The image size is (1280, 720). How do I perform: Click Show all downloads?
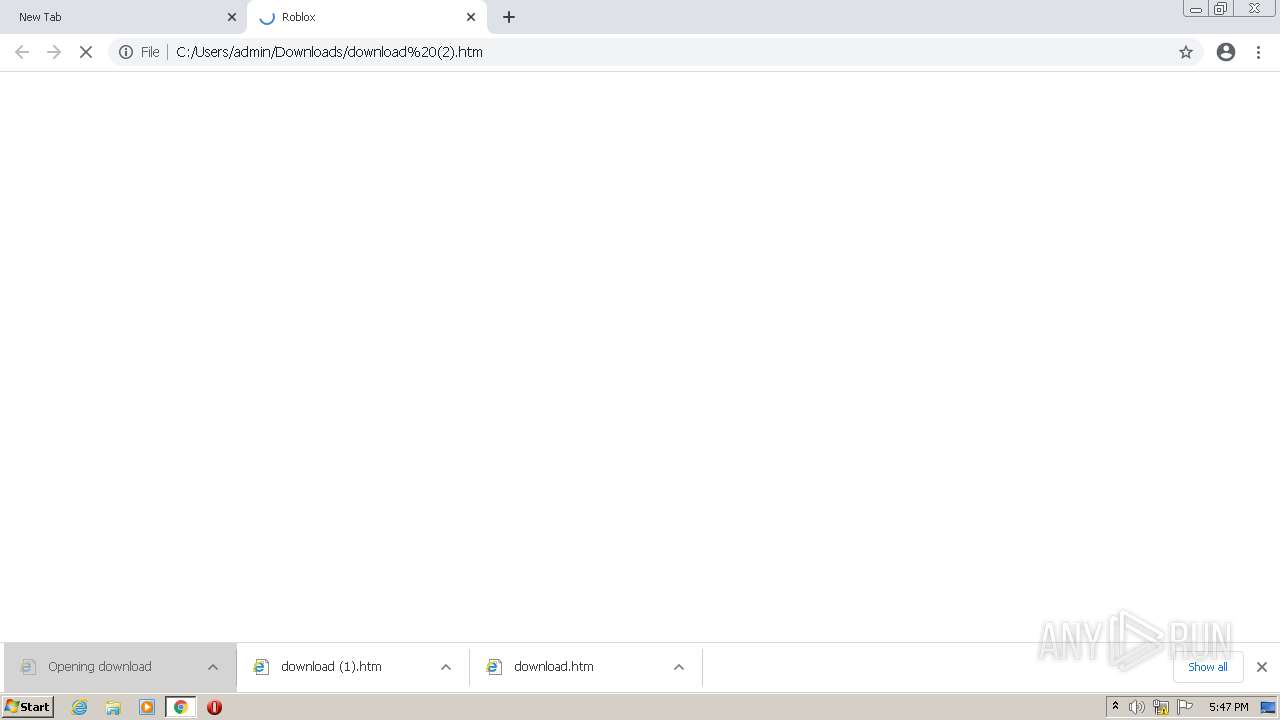pos(1208,667)
